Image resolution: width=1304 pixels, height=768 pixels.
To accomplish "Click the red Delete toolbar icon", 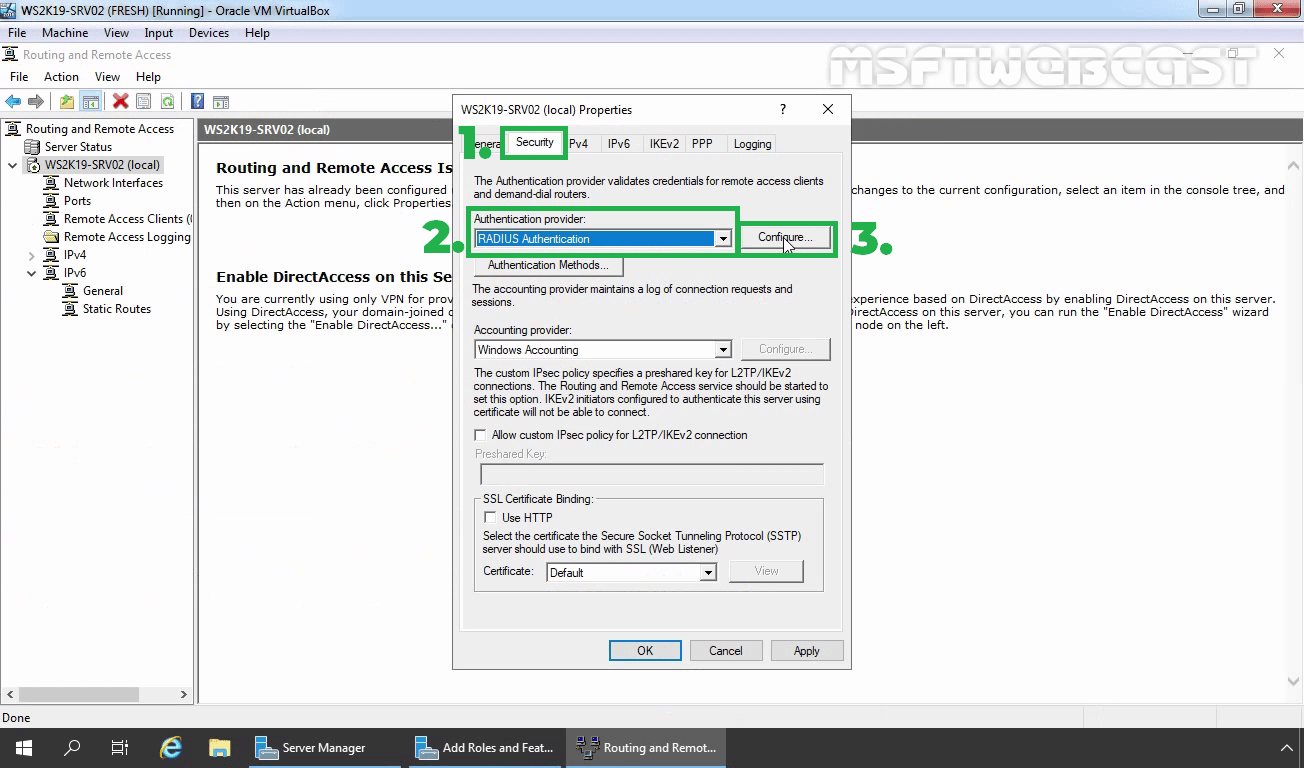I will click(x=120, y=101).
